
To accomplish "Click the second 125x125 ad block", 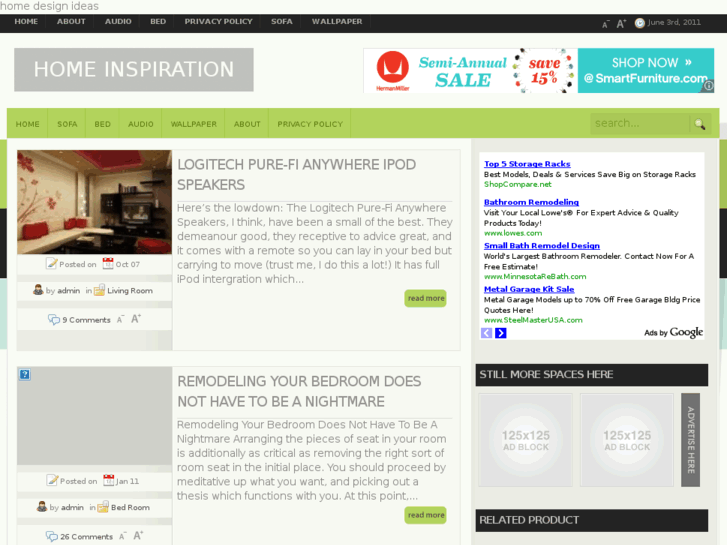I will [x=626, y=440].
